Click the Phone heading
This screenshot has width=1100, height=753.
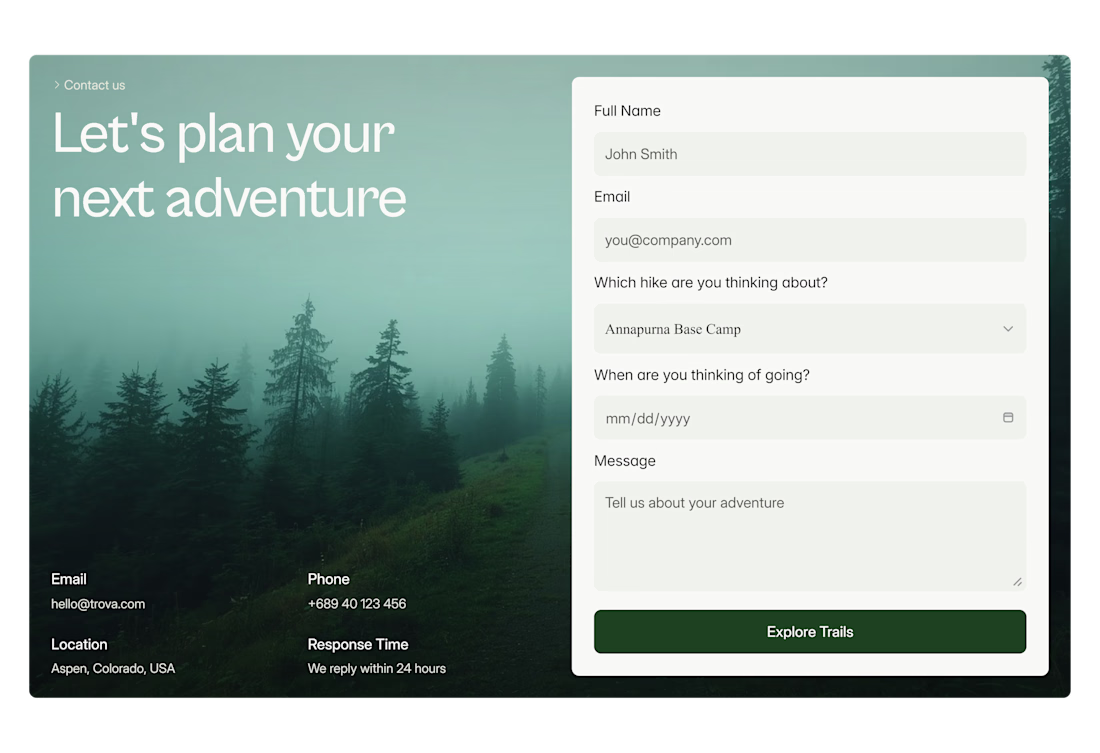point(328,579)
